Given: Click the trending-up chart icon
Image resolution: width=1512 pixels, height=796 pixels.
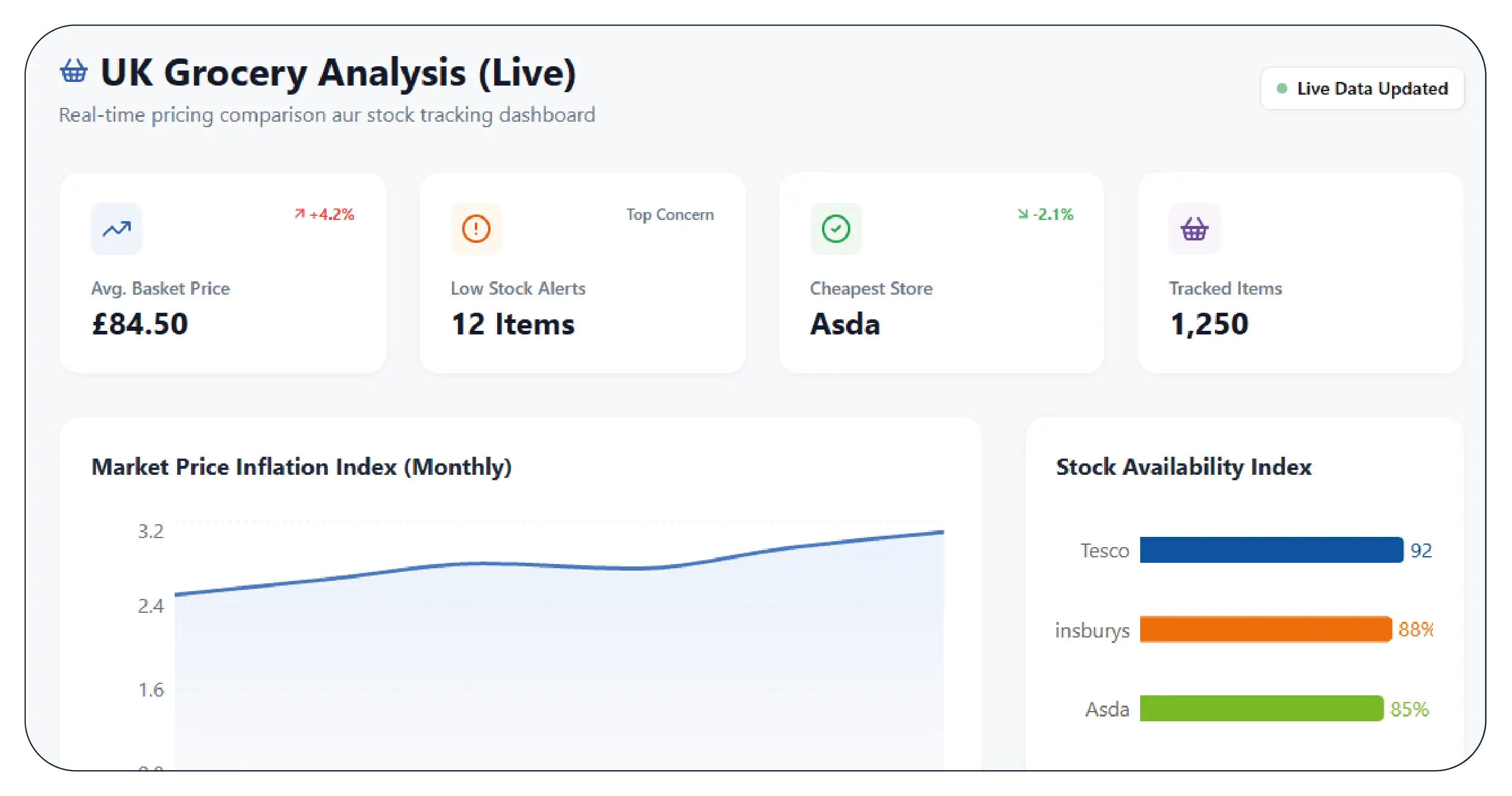Looking at the screenshot, I should point(116,228).
